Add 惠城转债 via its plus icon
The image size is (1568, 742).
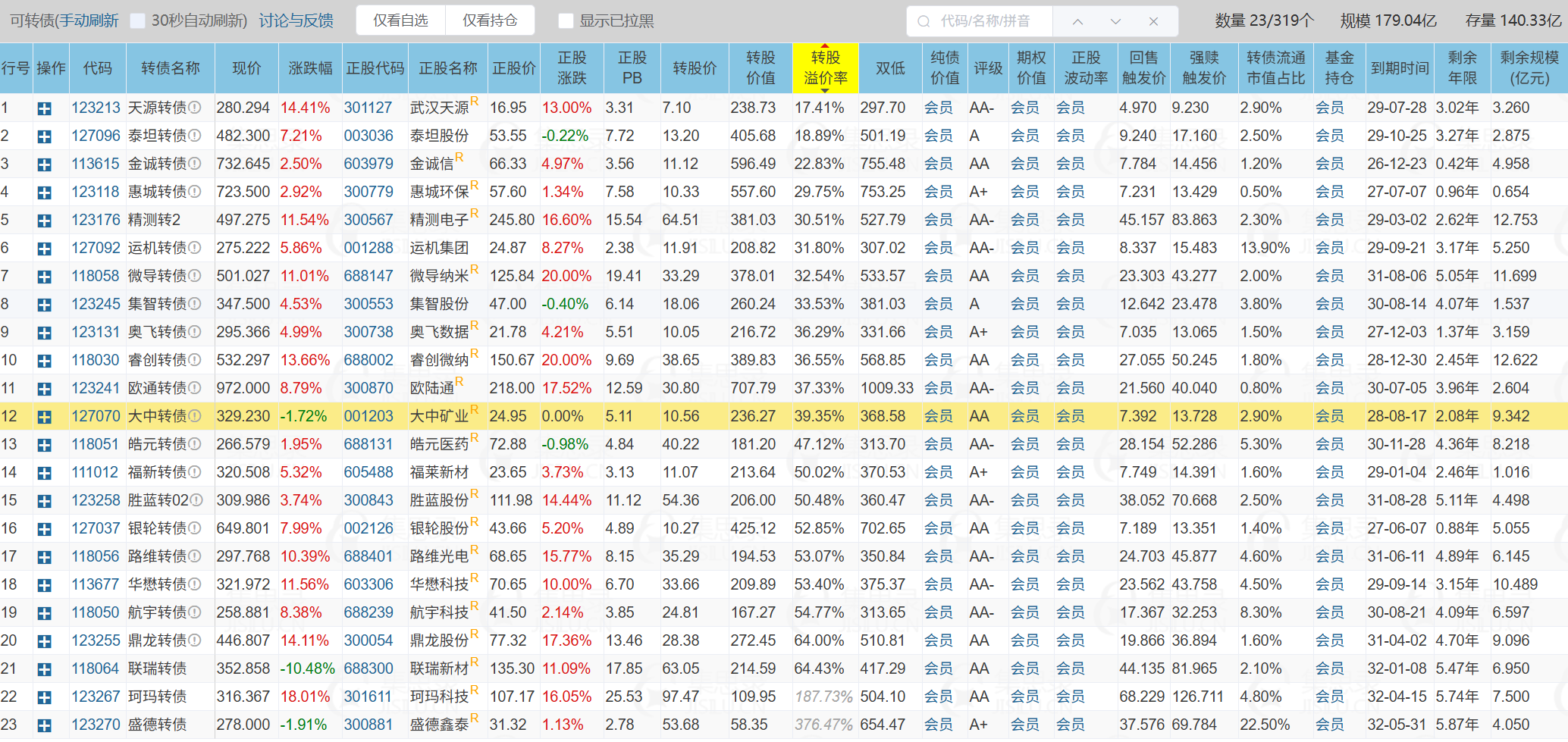(45, 193)
